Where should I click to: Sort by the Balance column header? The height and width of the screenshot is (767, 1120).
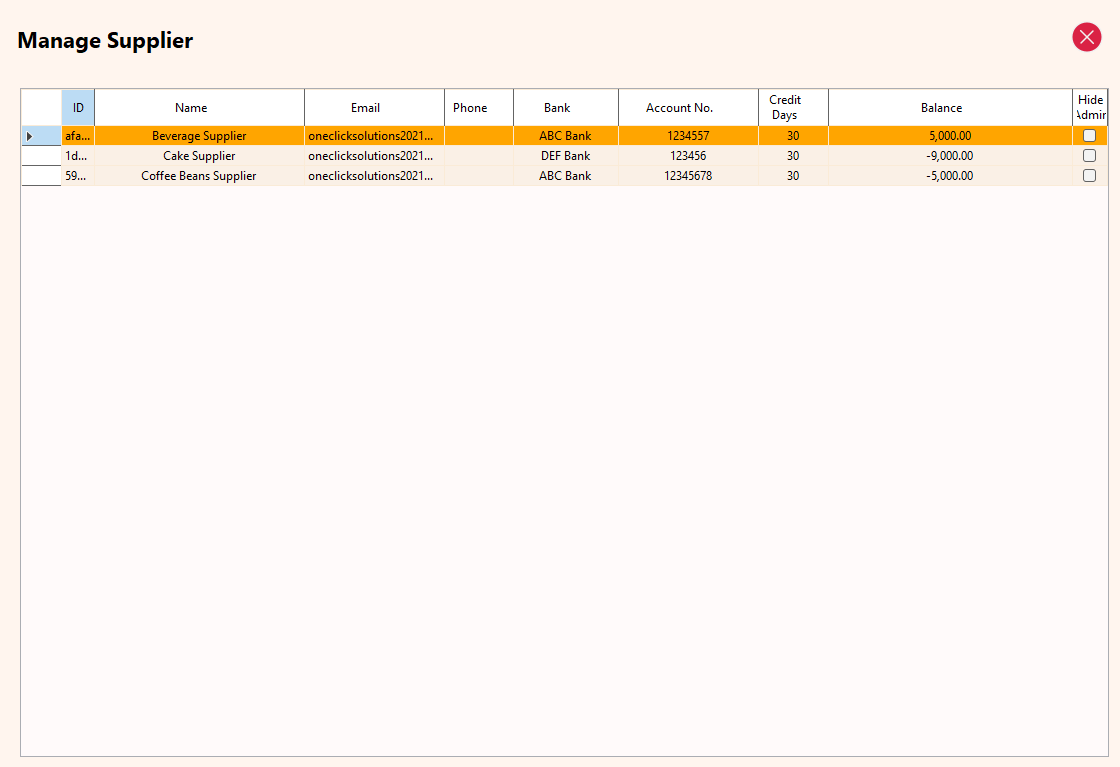tap(951, 108)
